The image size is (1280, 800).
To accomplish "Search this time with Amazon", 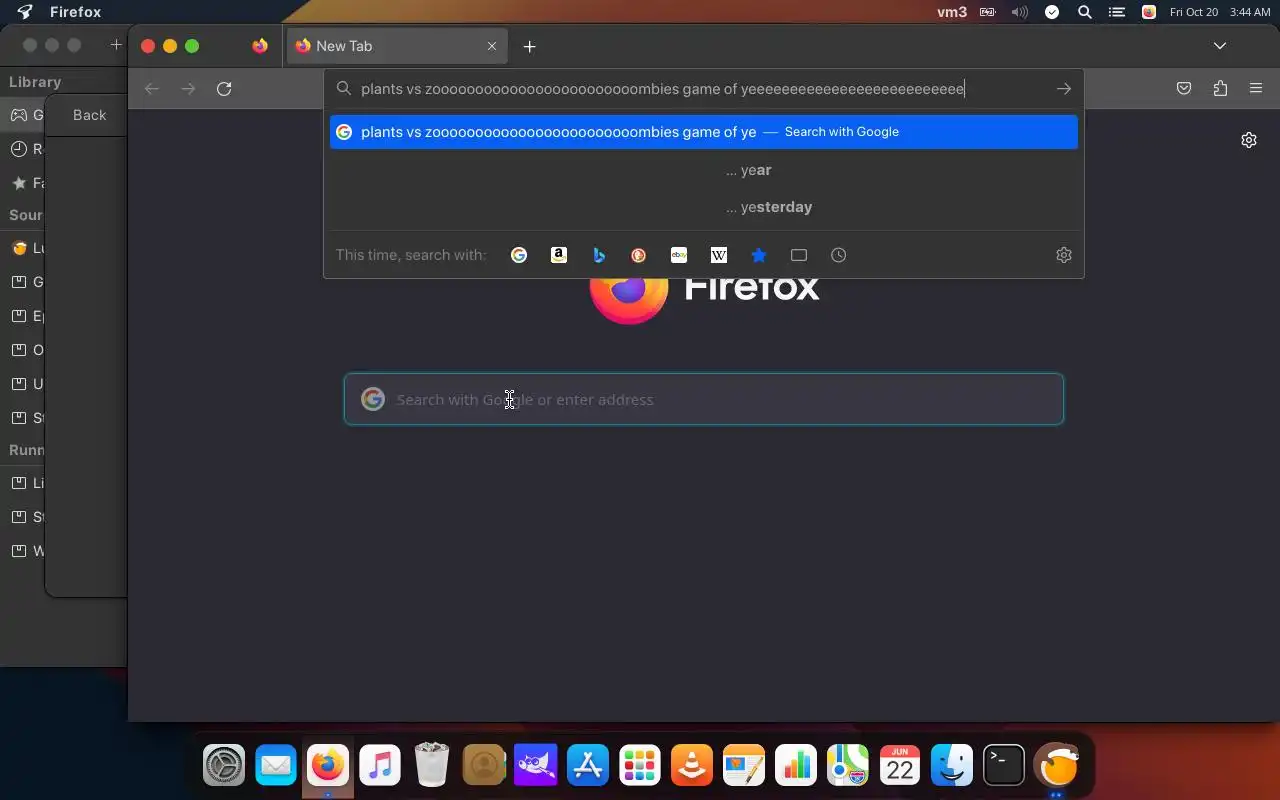I will point(559,255).
